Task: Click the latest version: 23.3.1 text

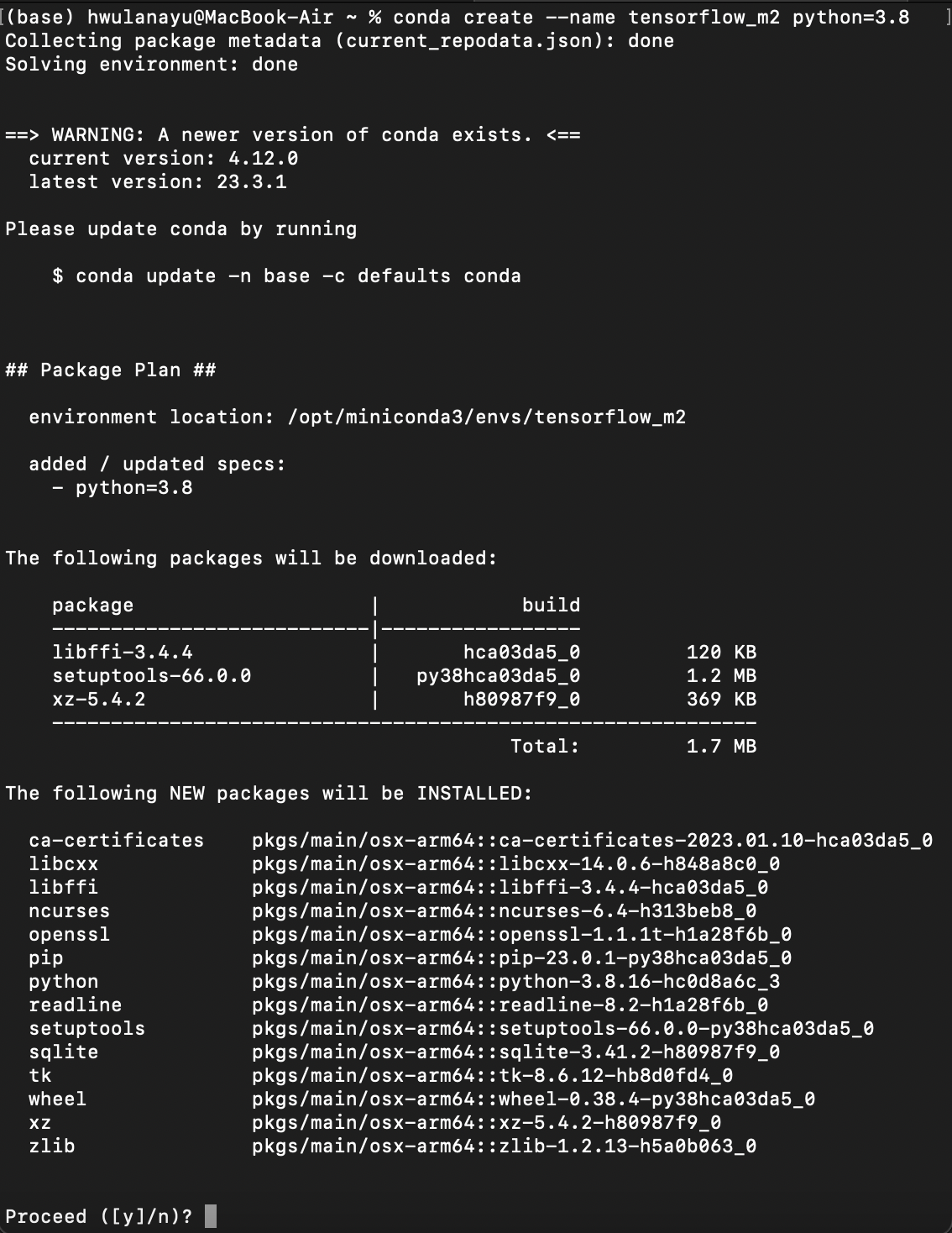Action: (158, 181)
